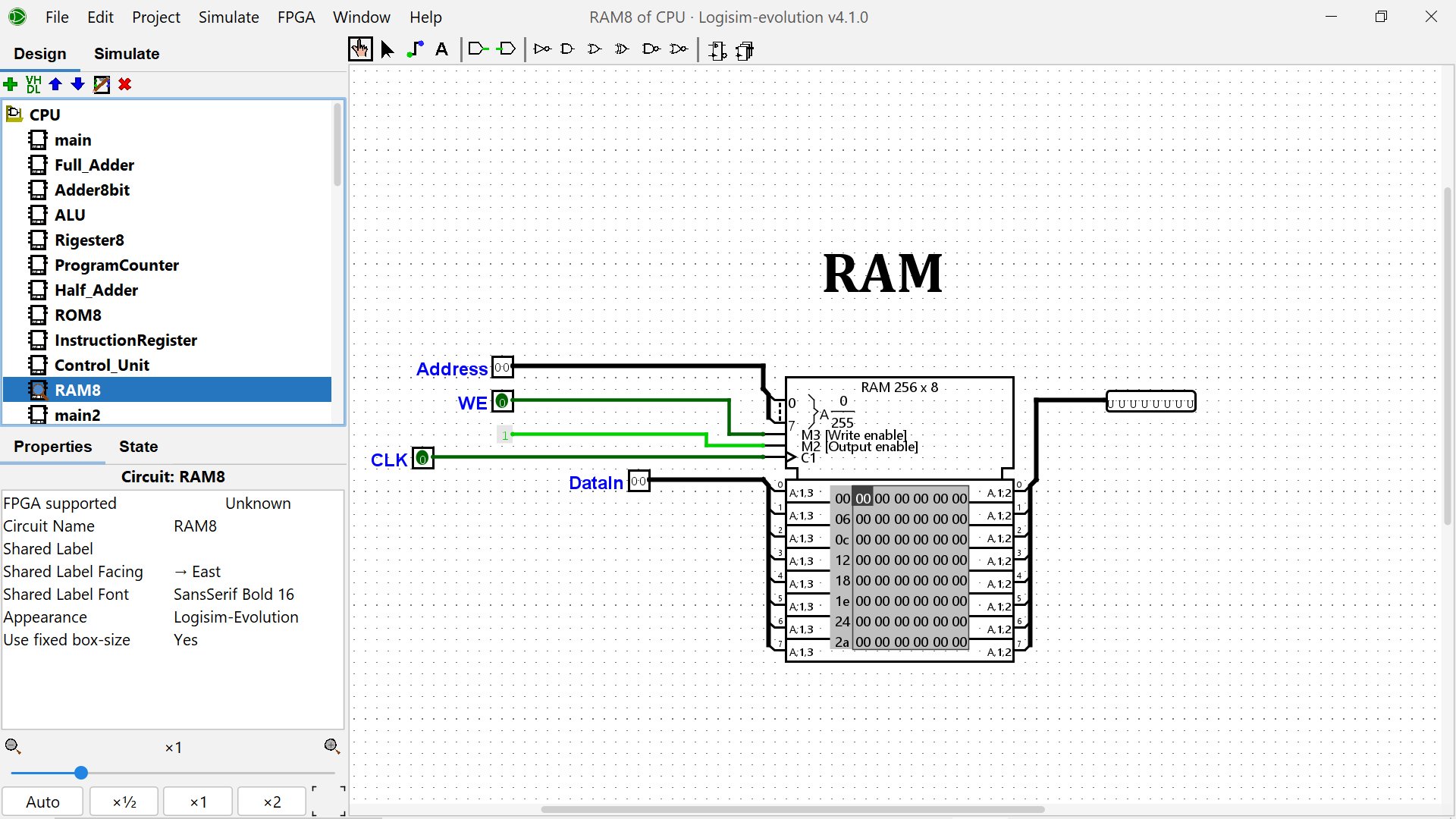Select the ALU circuit in tree
Image resolution: width=1456 pixels, height=819 pixels.
tap(70, 215)
